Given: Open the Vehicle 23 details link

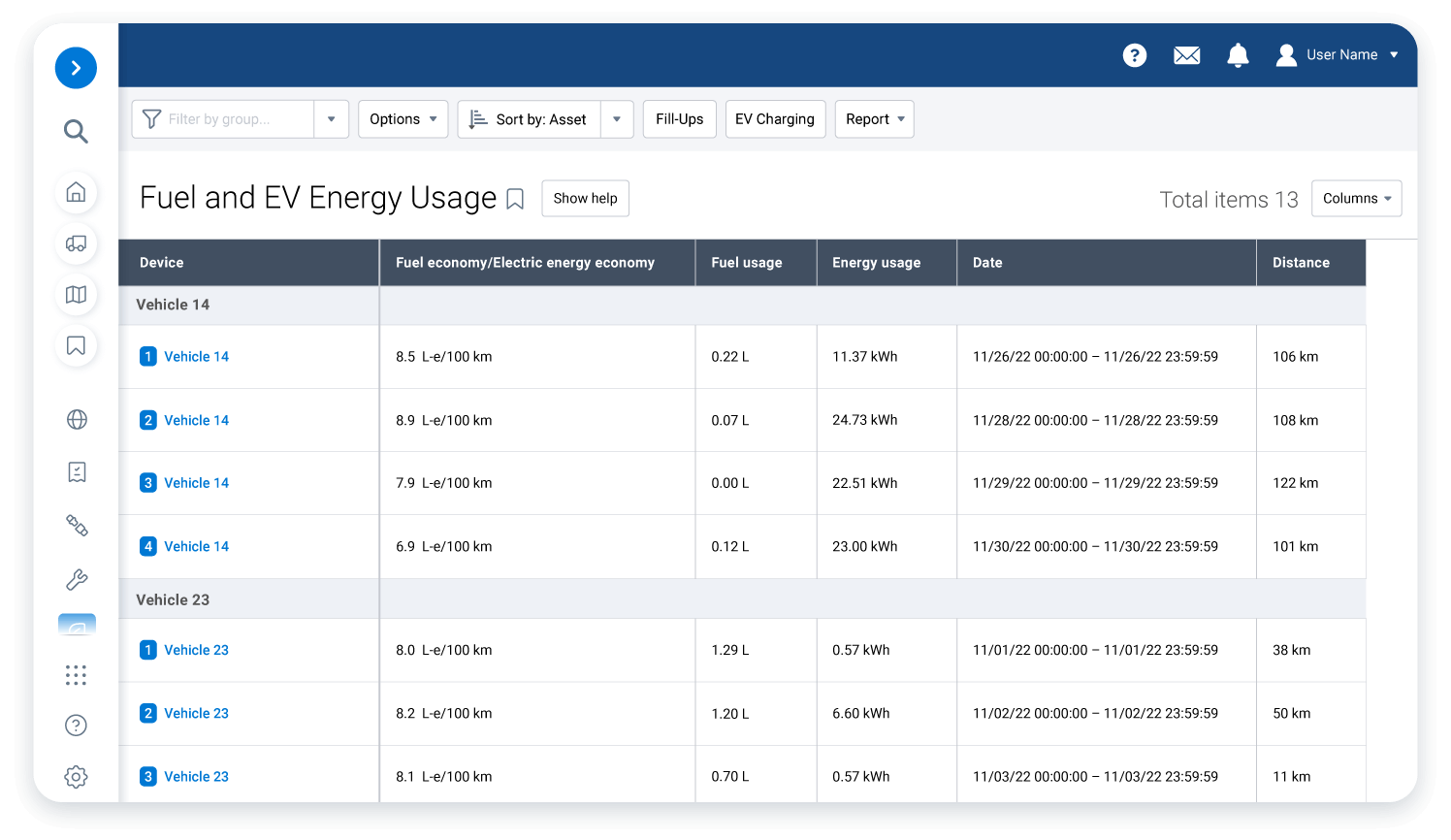Looking at the screenshot, I should click(196, 650).
